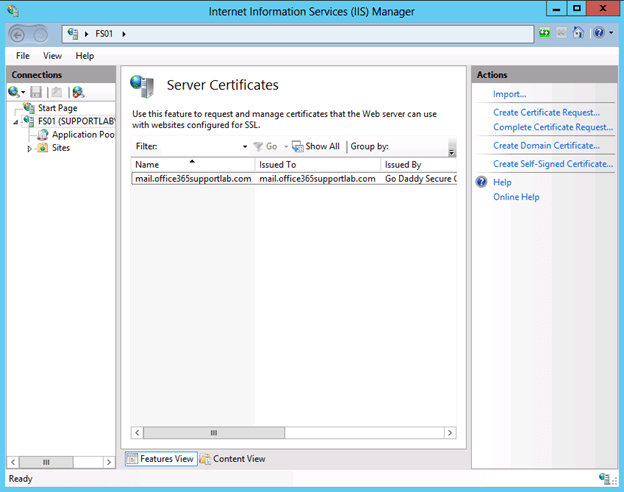
Task: Select Application Pools in the tree
Action: (83, 135)
